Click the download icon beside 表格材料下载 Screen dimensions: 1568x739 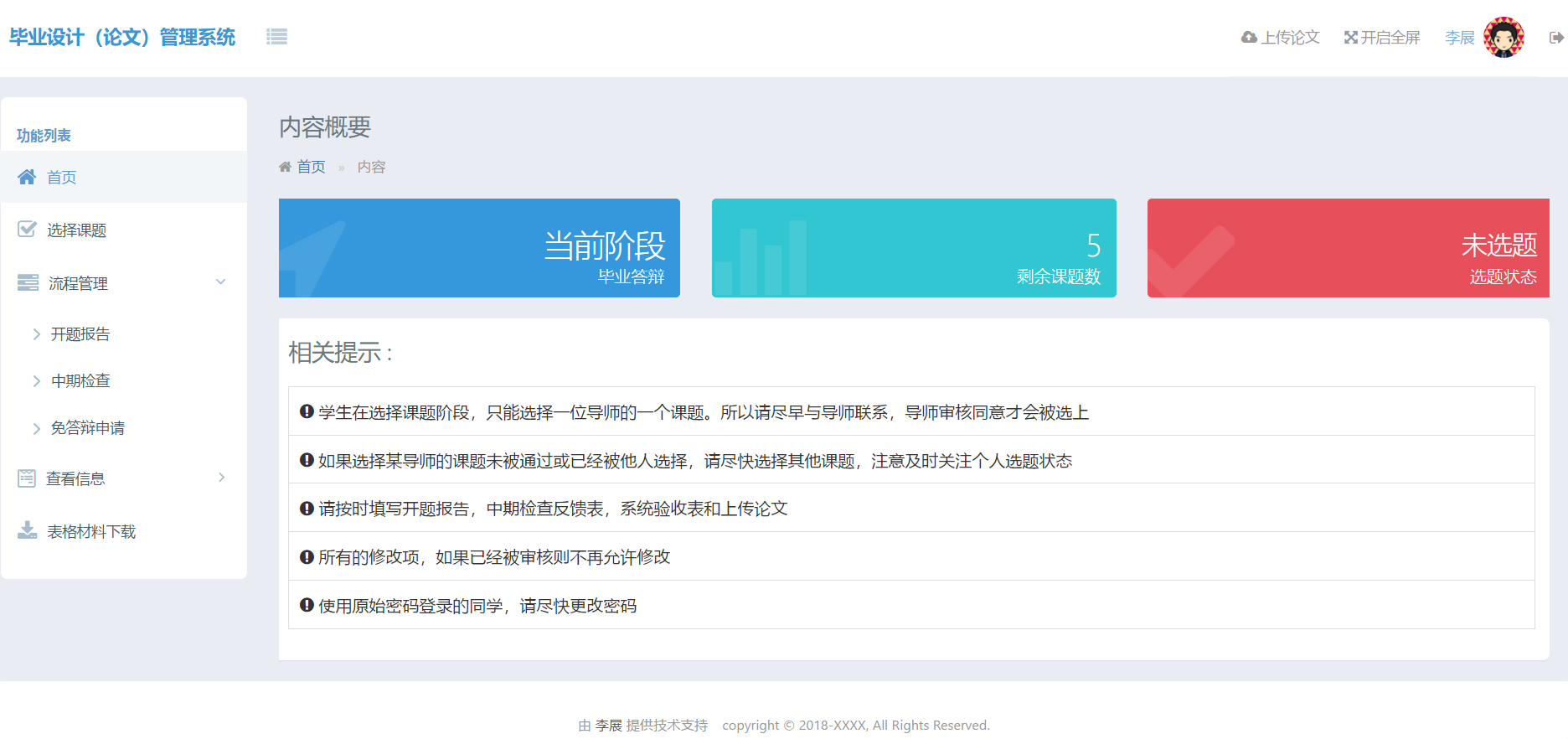pos(28,530)
